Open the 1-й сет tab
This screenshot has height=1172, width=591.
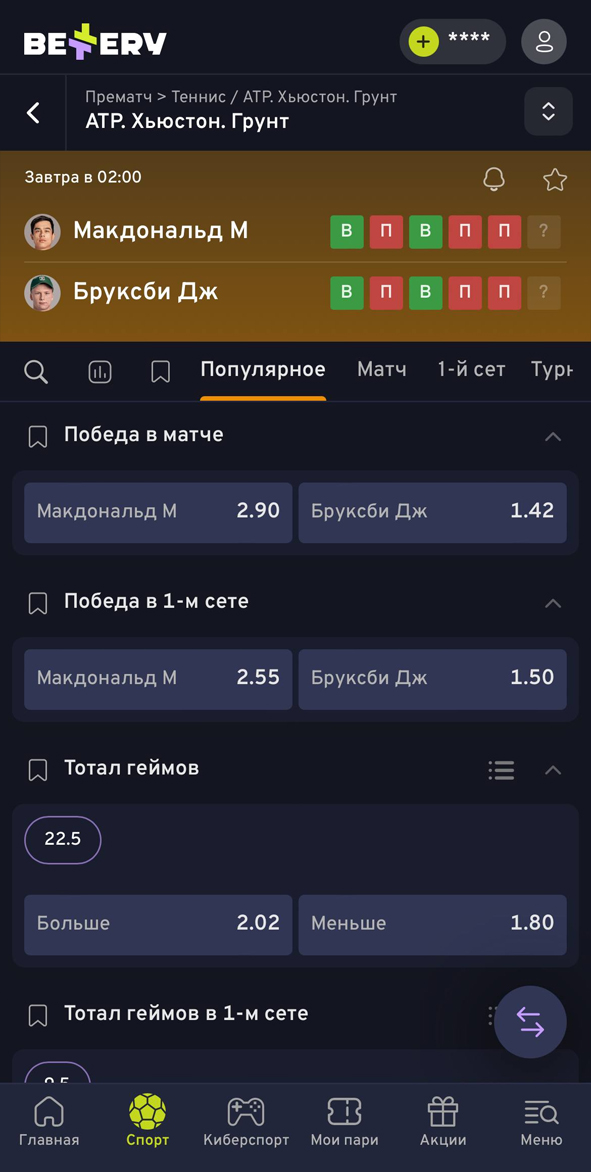click(471, 369)
